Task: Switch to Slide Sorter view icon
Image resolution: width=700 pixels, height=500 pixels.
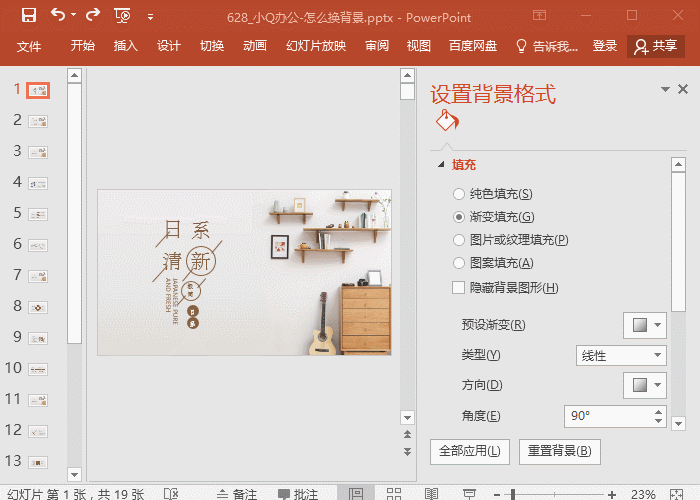Action: click(394, 493)
